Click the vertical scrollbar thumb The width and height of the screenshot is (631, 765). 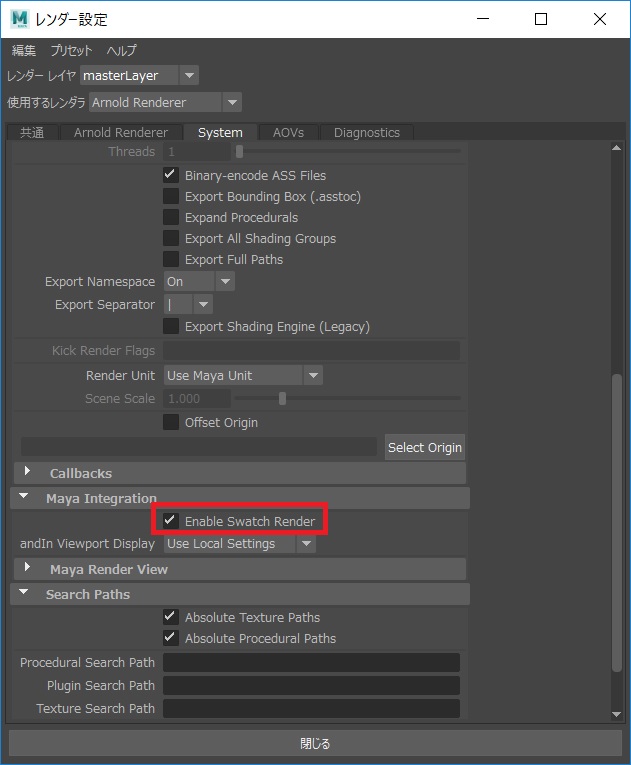(x=617, y=523)
